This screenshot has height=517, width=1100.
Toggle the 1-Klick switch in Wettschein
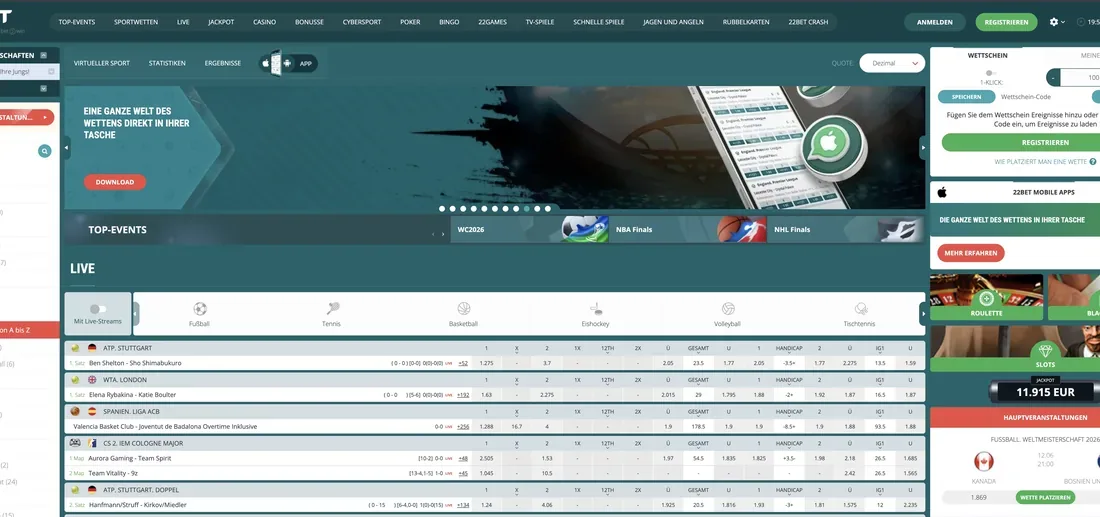(x=991, y=73)
